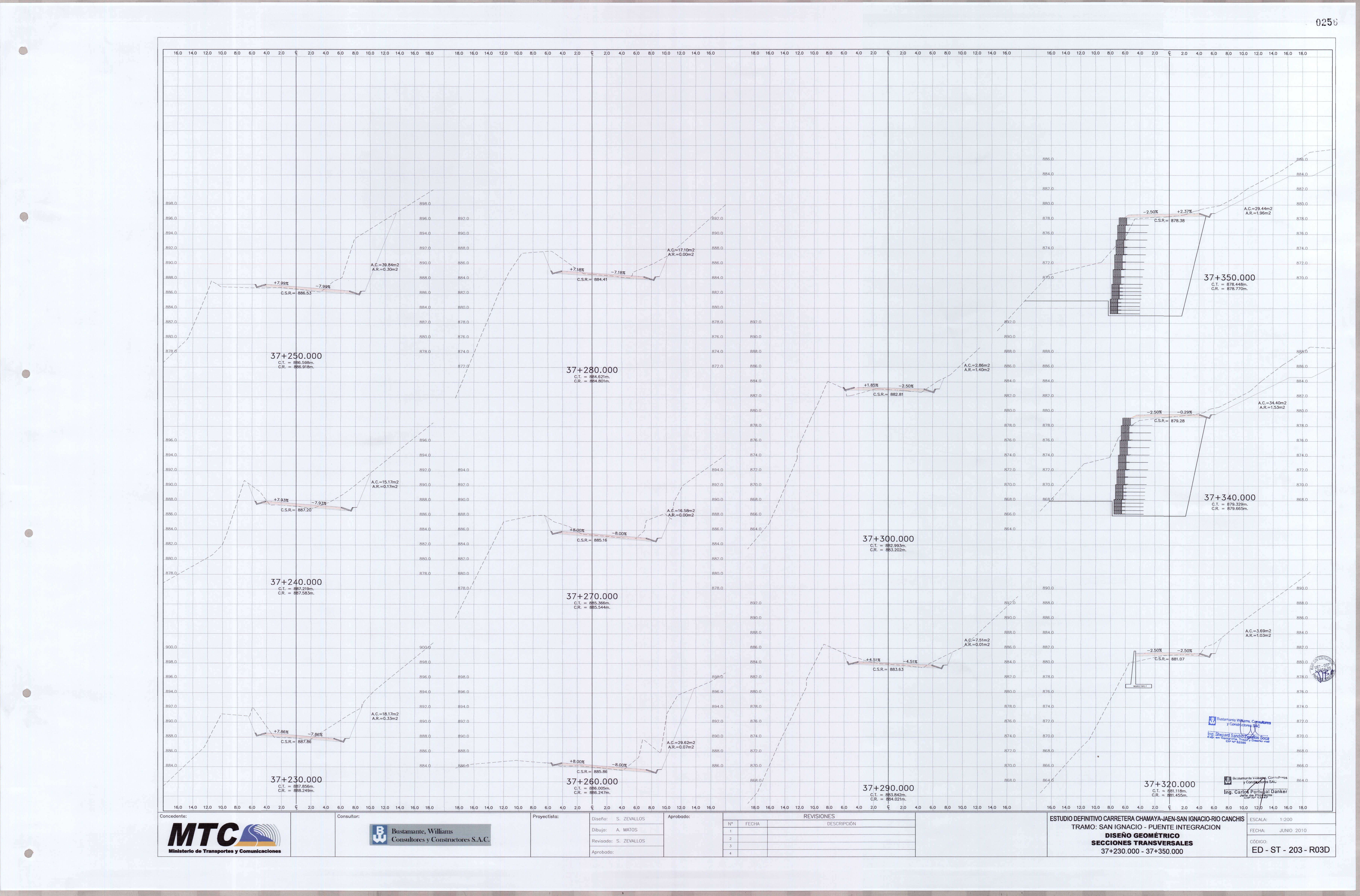The image size is (1360, 896).
Task: Click drawing code ED - ST - 203 - R03D
Action: tap(1291, 850)
